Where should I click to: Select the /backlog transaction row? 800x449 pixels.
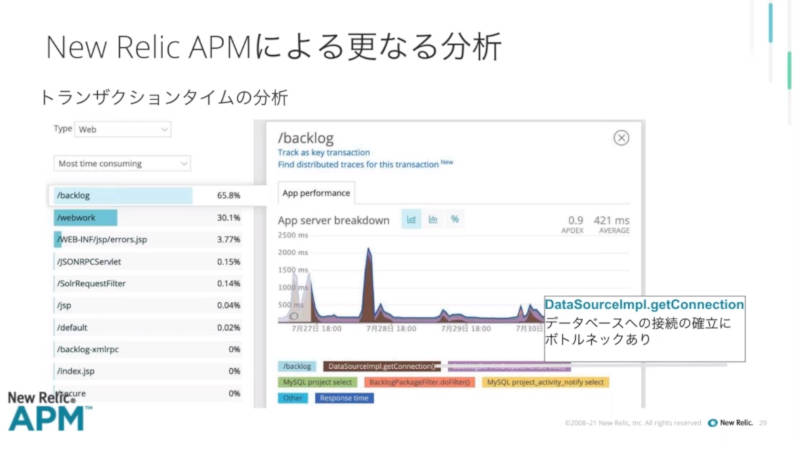148,195
